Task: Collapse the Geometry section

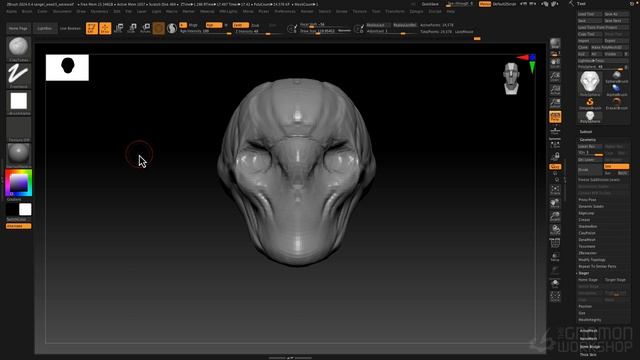Action: (x=588, y=140)
